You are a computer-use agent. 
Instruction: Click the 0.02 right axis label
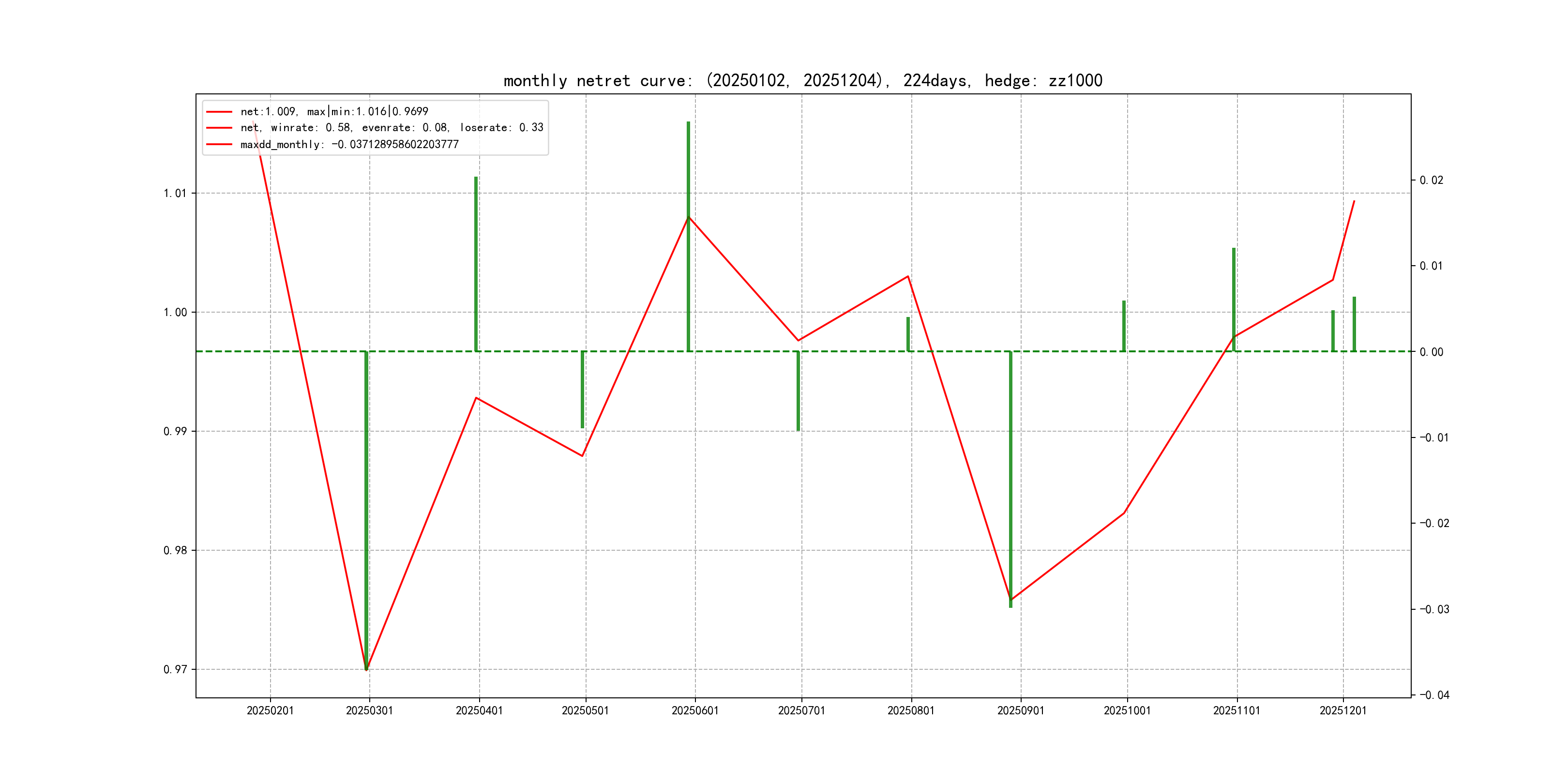pyautogui.click(x=1431, y=180)
